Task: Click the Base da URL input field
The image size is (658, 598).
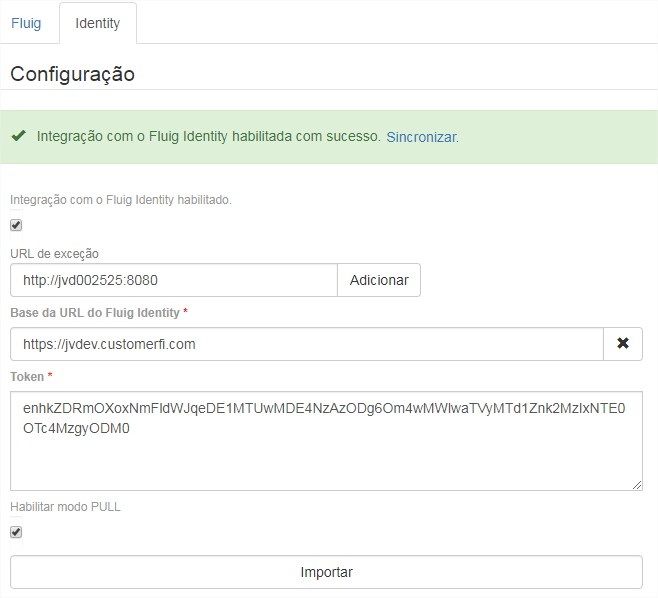Action: coord(306,344)
